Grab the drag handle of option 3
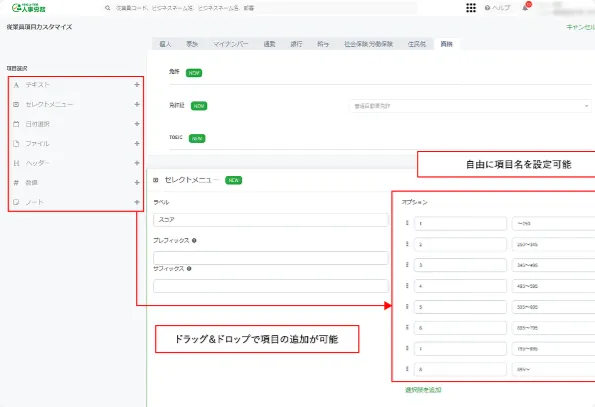Screen dimensions: 595x407 pos(407,265)
